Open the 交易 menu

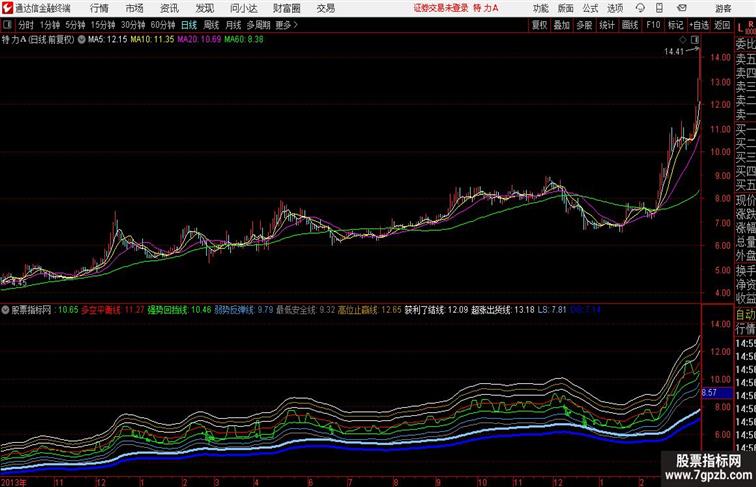point(325,8)
